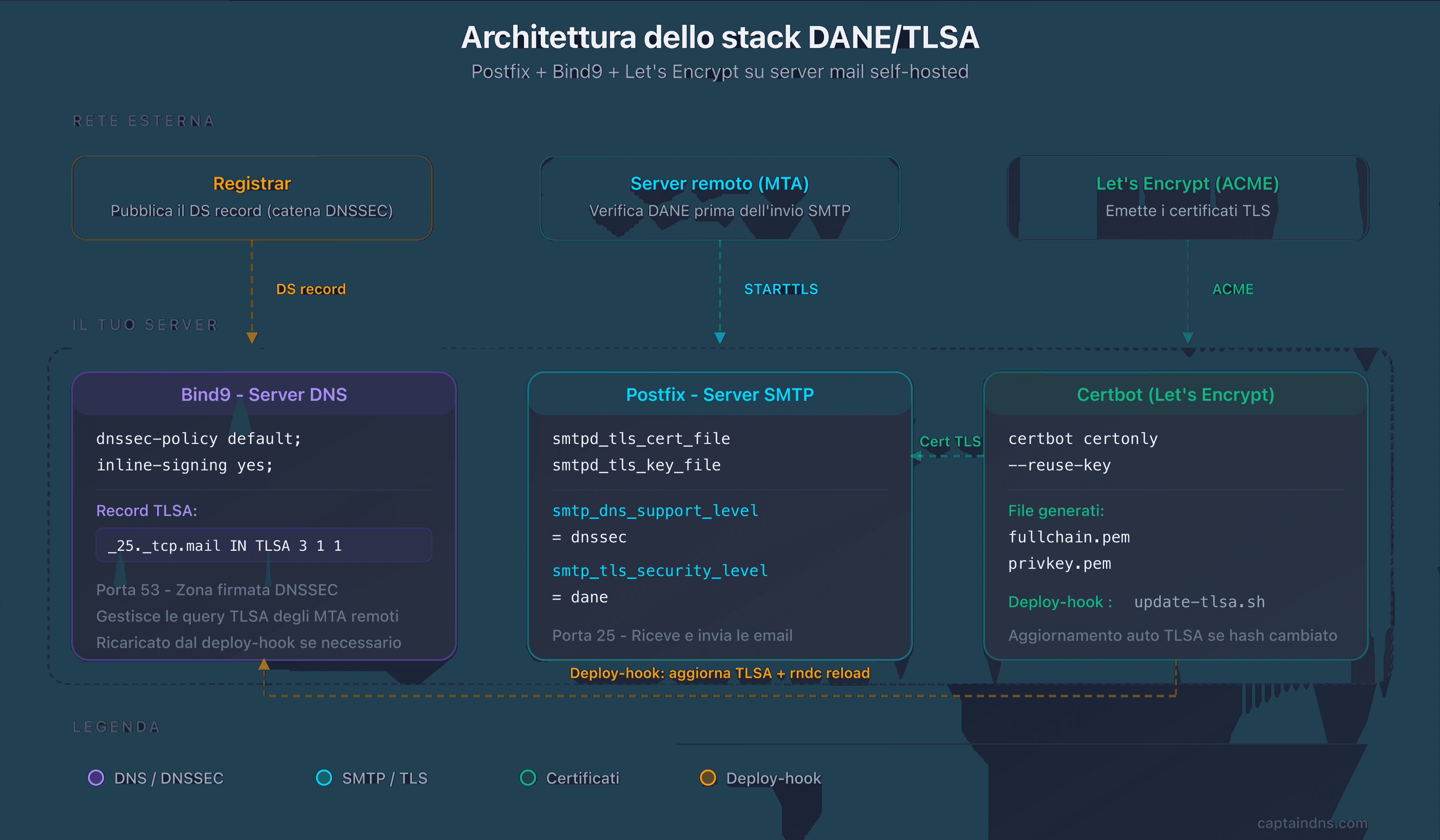Image resolution: width=1440 pixels, height=840 pixels.
Task: Open the RETE ESTERNA section header
Action: pos(144,120)
